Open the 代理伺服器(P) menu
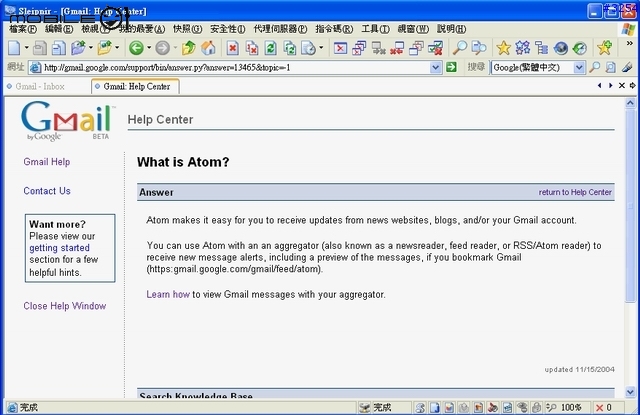 point(280,29)
